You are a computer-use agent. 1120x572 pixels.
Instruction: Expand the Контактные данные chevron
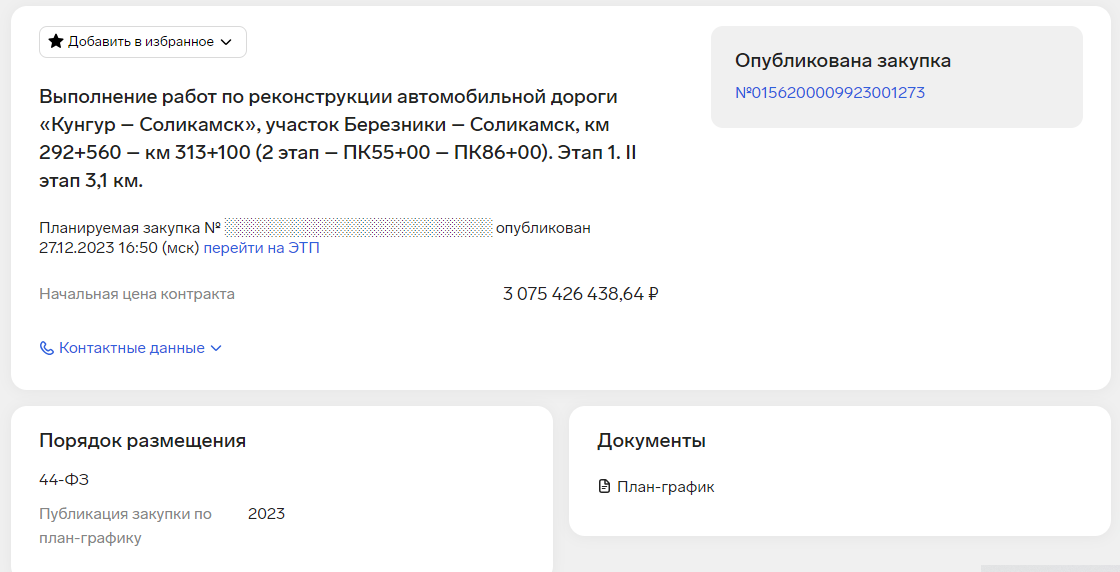click(216, 348)
